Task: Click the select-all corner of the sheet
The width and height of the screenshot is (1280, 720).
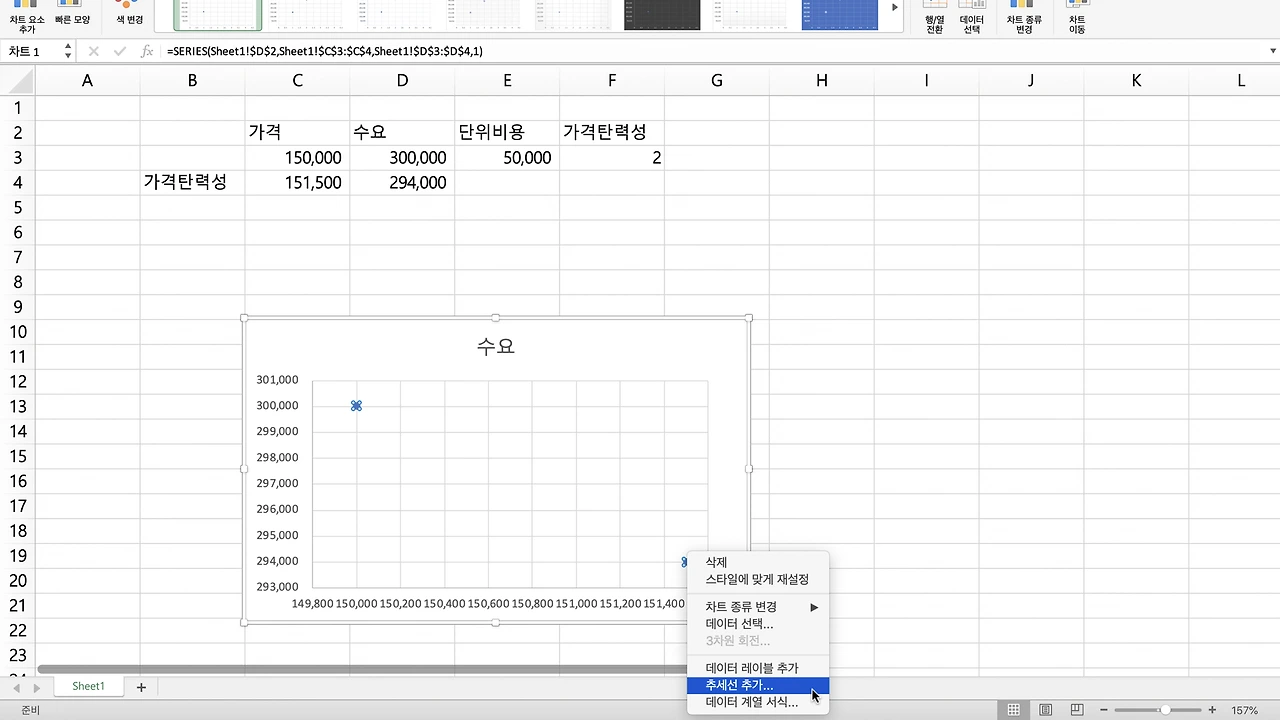Action: 17,81
